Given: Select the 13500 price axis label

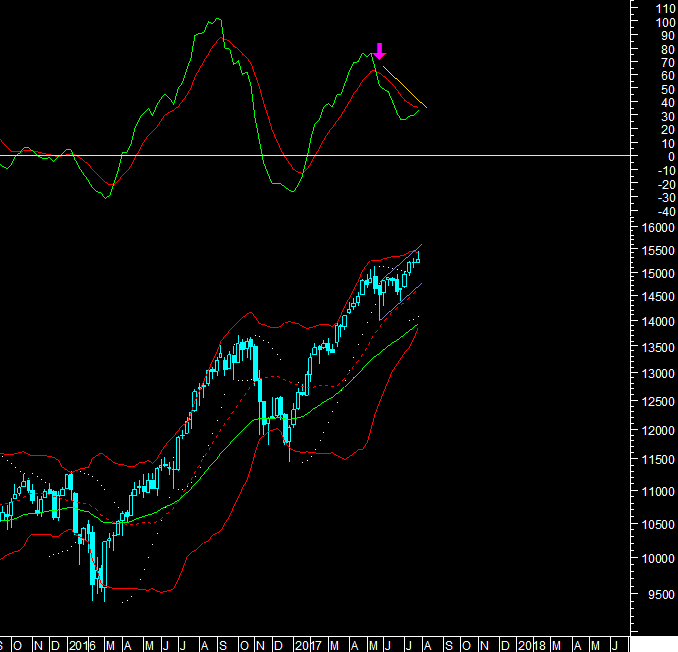Looking at the screenshot, I should pos(659,347).
